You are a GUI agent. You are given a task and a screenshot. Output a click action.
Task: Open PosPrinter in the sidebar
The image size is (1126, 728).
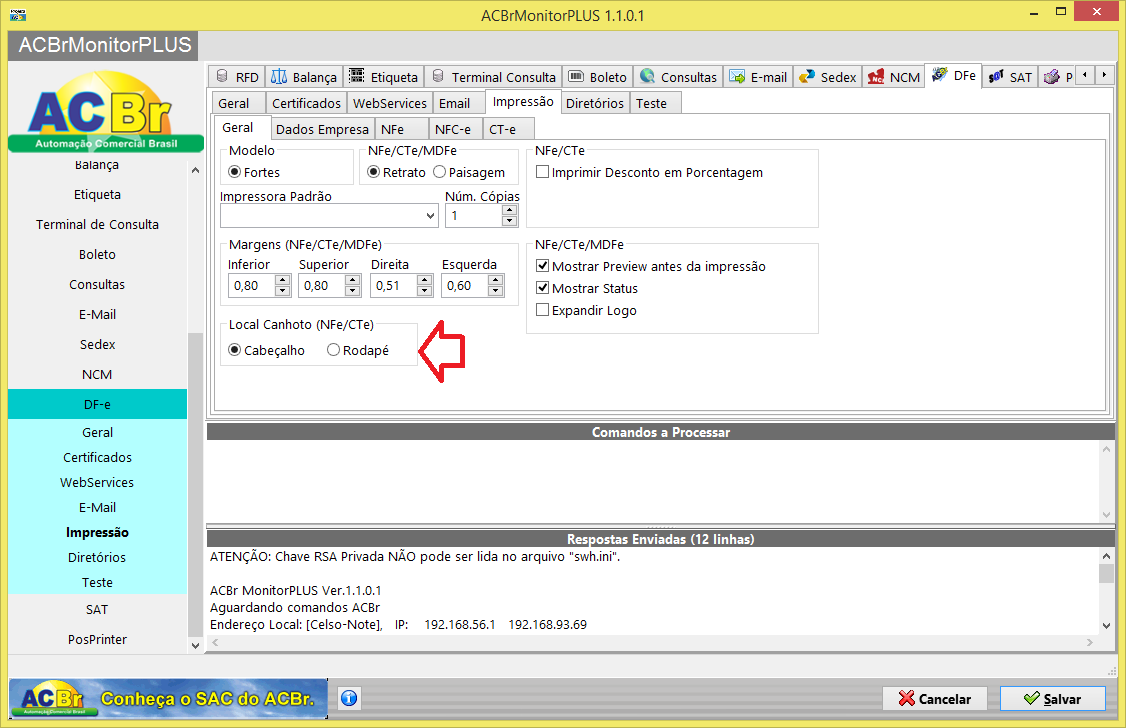tap(98, 640)
